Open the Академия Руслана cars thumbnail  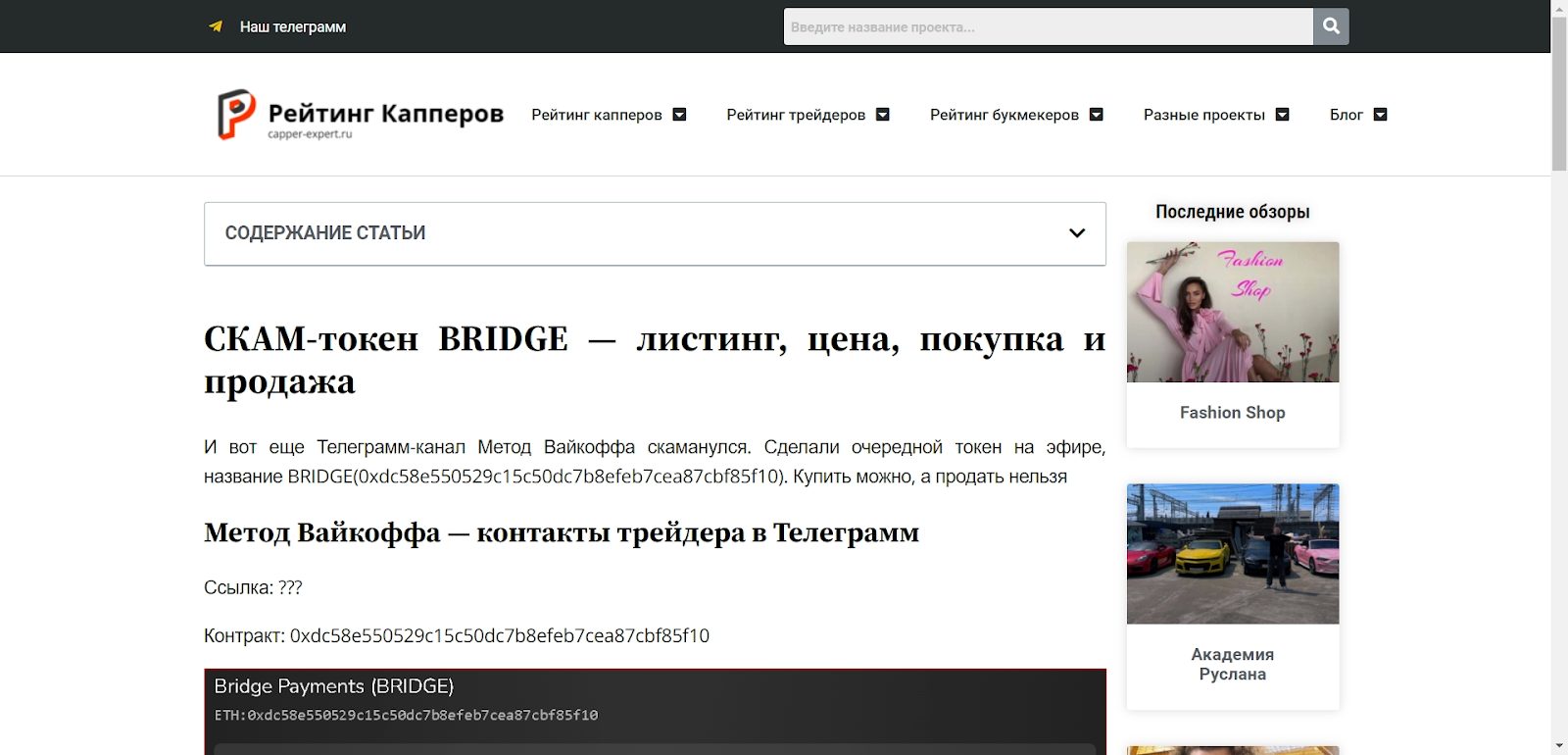(x=1233, y=554)
